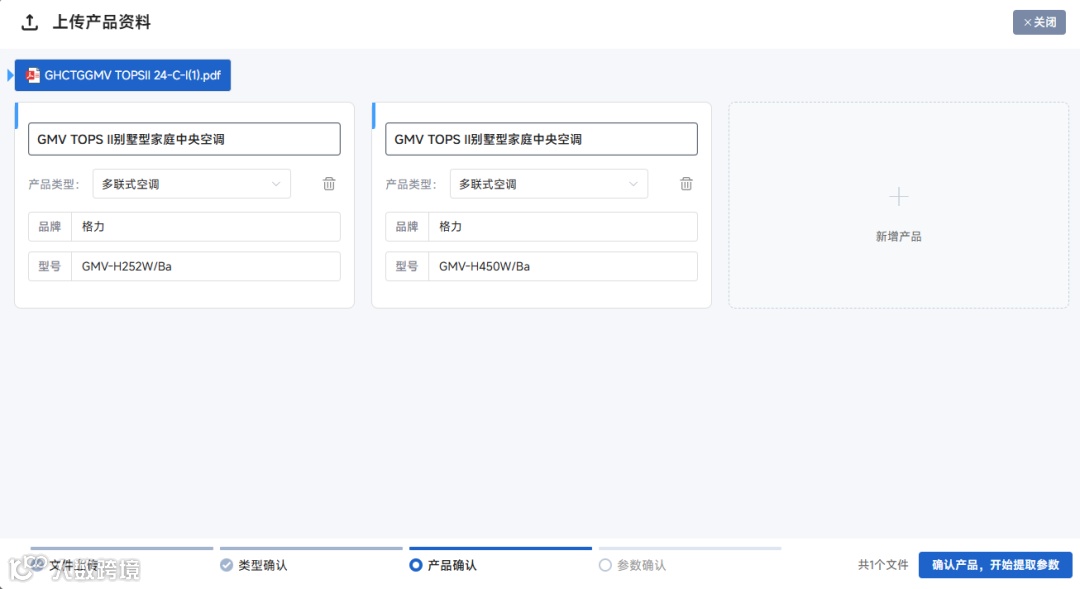Image resolution: width=1080 pixels, height=589 pixels.
Task: Add a new product via 新增产品
Action: click(898, 205)
